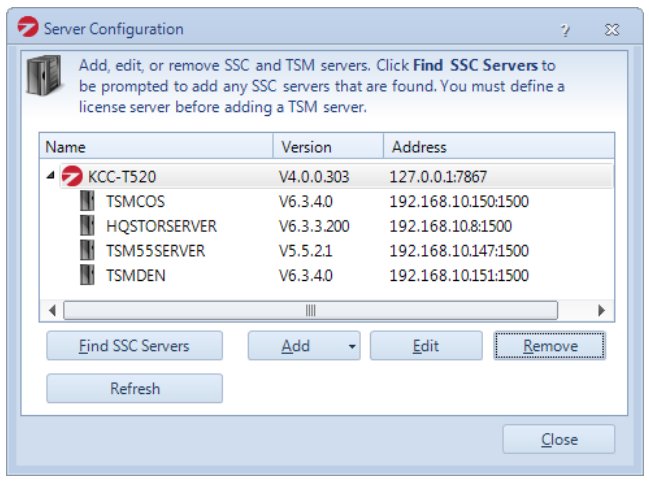649x485 pixels.
Task: Click the TSMDEN server icon
Action: pyautogui.click(x=87, y=275)
